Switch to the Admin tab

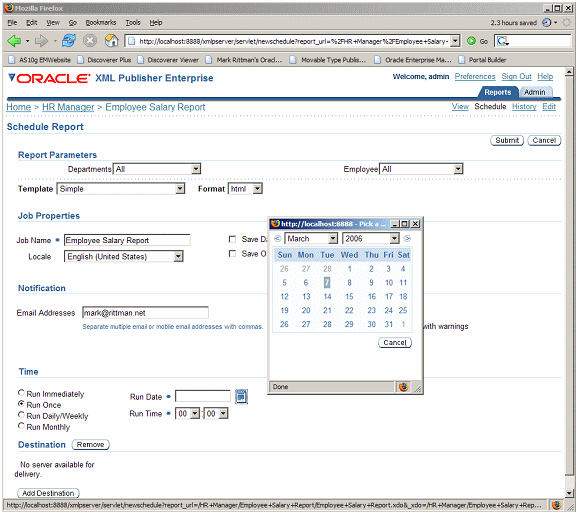534,92
